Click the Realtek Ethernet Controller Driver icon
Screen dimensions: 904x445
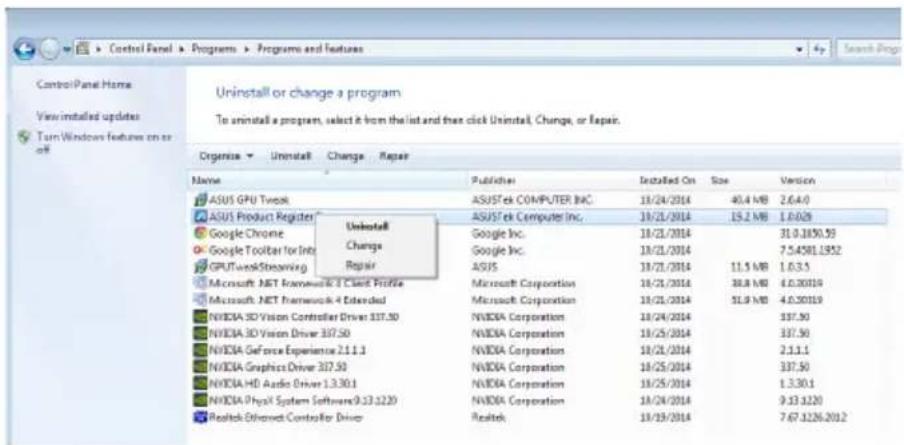pyautogui.click(x=200, y=417)
